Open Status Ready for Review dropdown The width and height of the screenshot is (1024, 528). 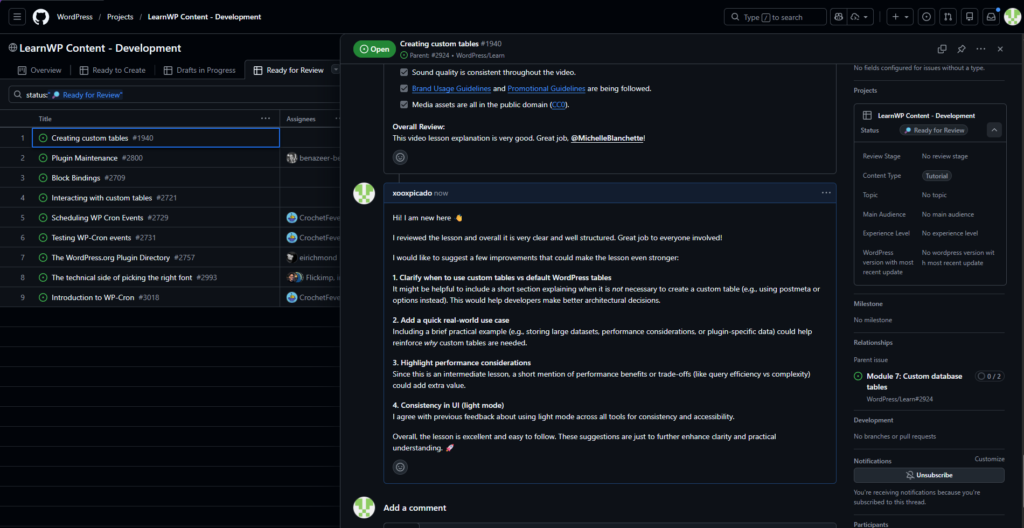point(933,130)
